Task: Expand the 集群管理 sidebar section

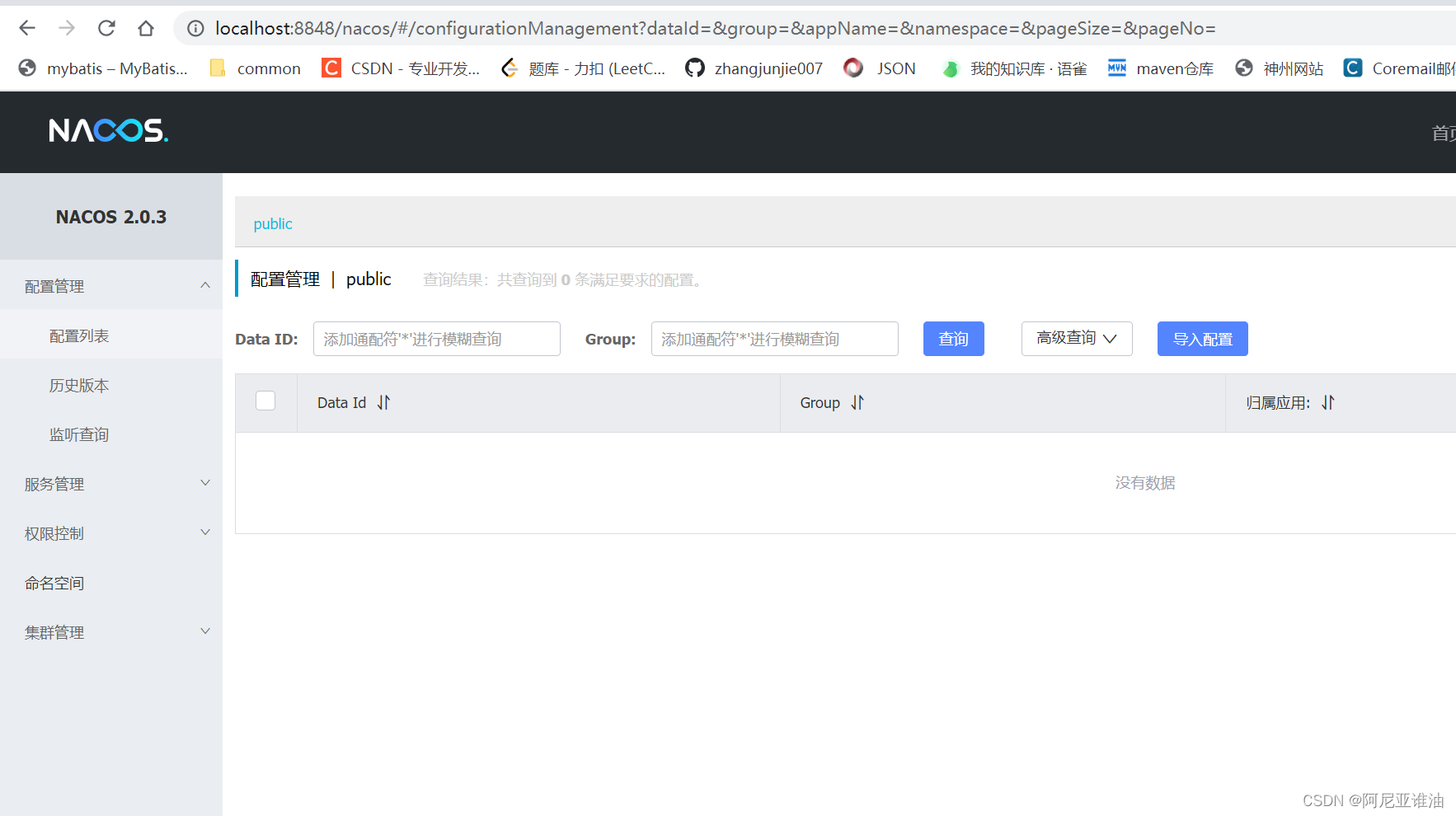Action: click(x=111, y=632)
